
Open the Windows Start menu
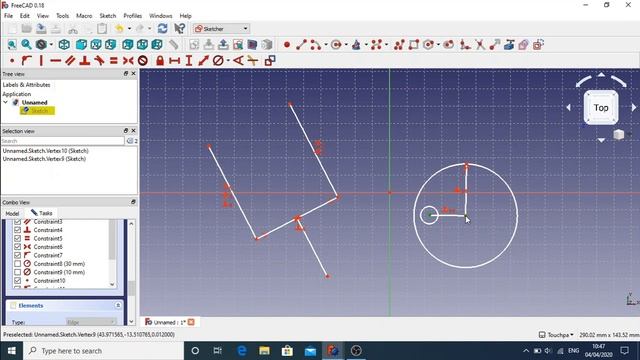click(11, 351)
